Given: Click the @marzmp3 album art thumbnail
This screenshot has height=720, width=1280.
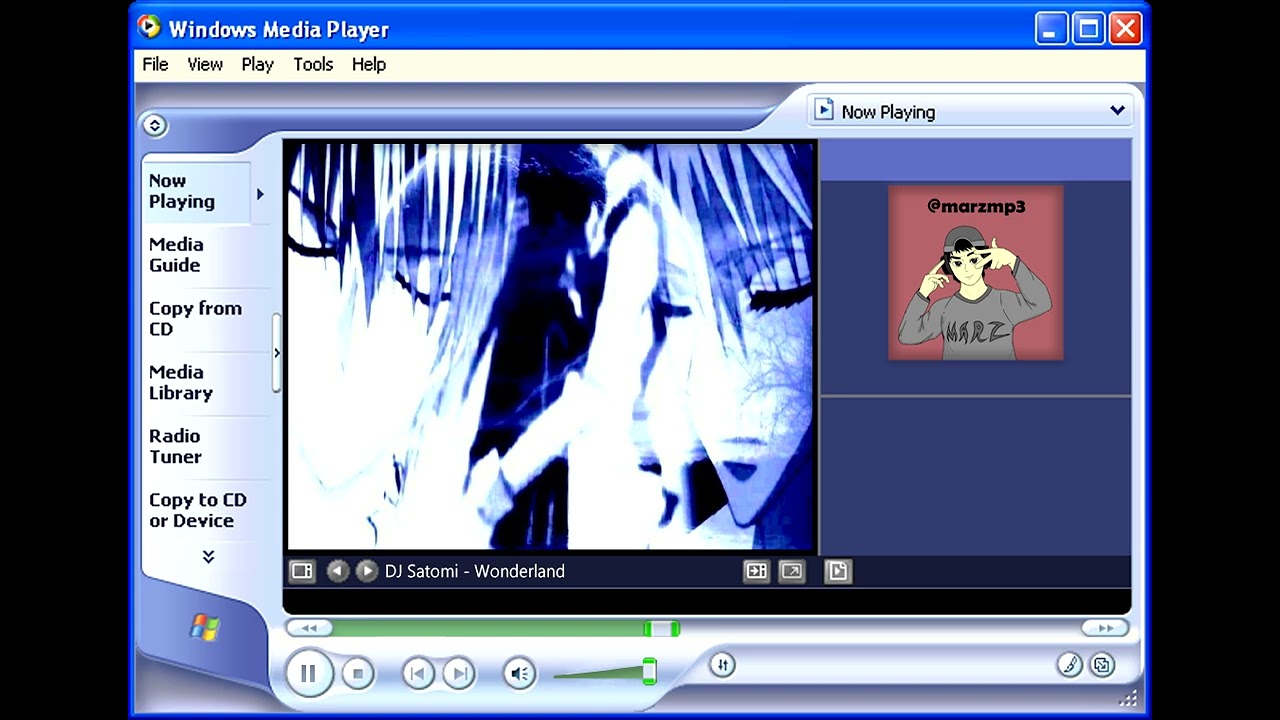Looking at the screenshot, I should tap(976, 272).
